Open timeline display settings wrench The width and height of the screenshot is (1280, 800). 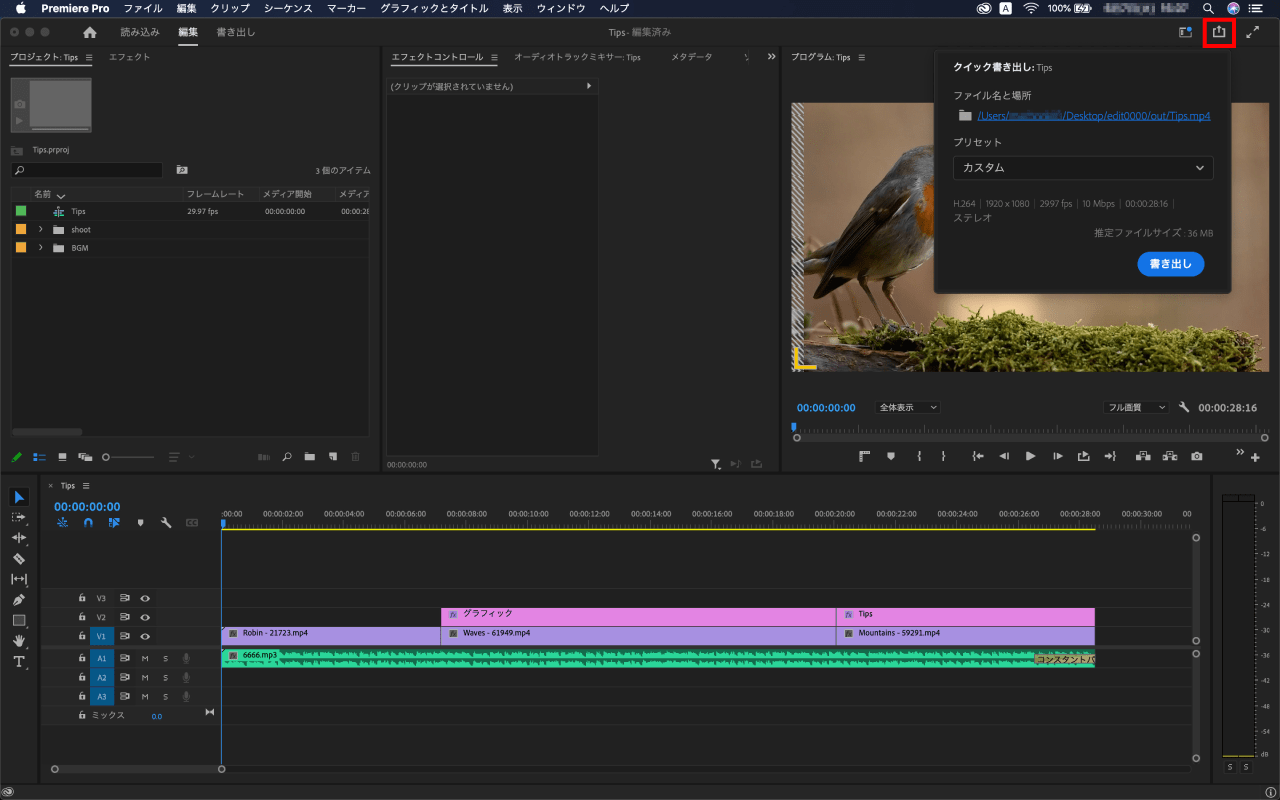pos(166,523)
